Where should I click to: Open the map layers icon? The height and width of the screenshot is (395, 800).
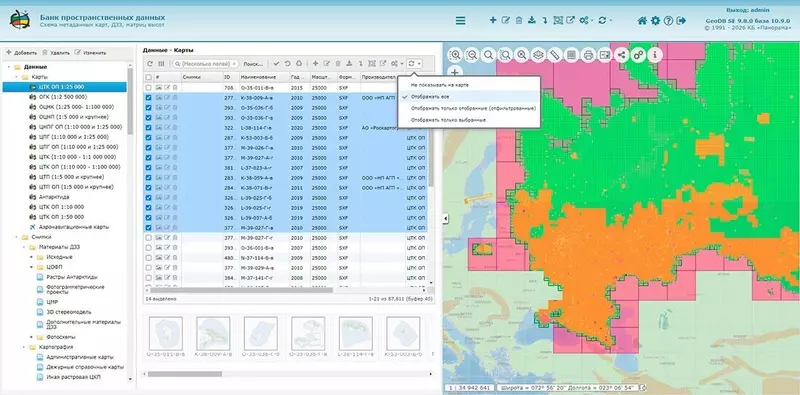click(x=538, y=55)
